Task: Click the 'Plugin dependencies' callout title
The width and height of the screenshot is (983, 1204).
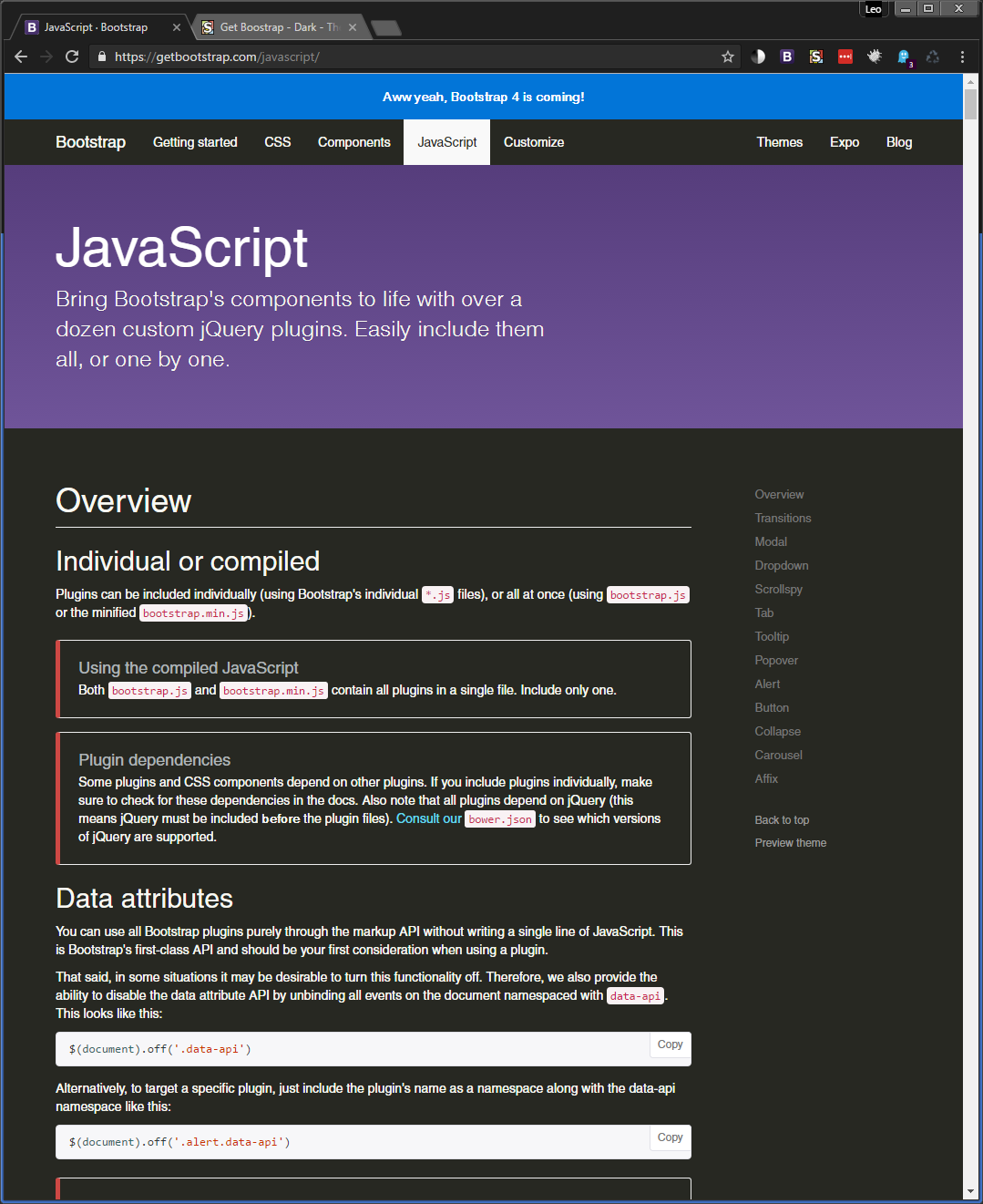Action: 154,760
